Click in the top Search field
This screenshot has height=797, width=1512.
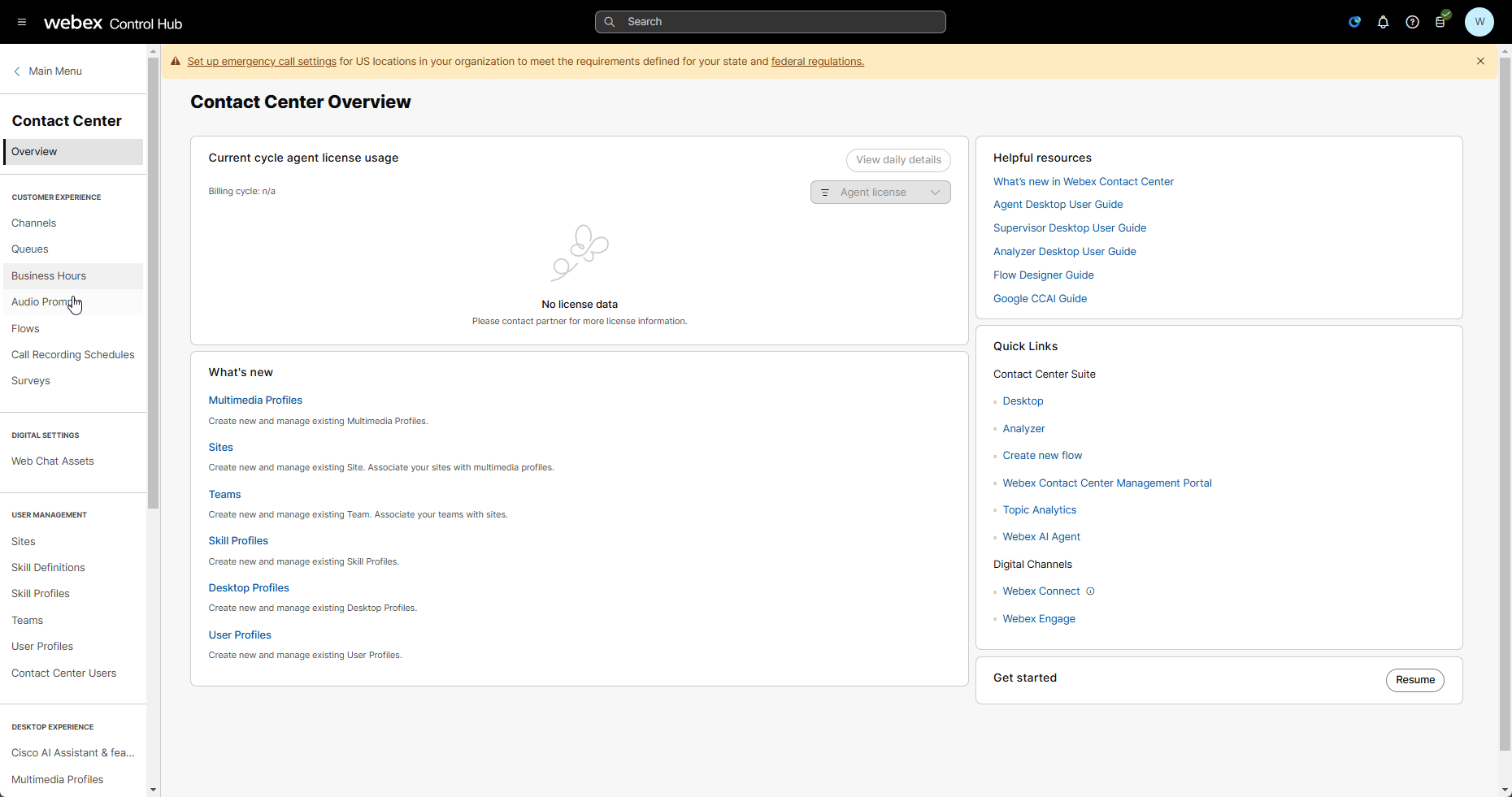click(770, 22)
